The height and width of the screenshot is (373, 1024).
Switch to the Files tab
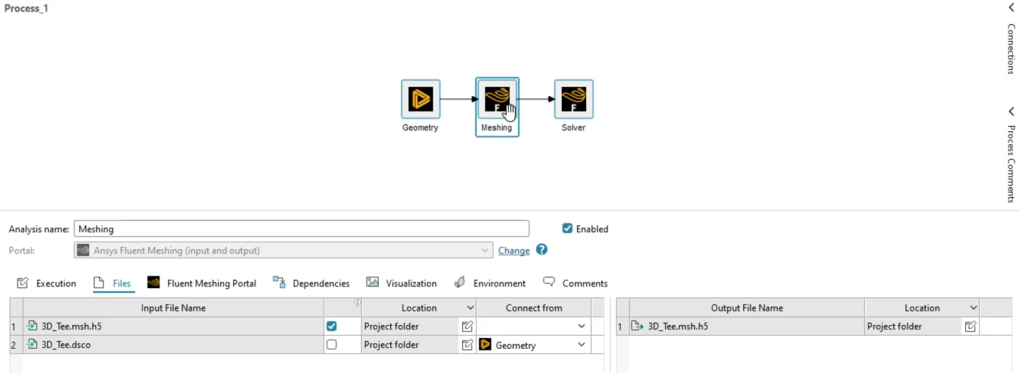coord(112,283)
